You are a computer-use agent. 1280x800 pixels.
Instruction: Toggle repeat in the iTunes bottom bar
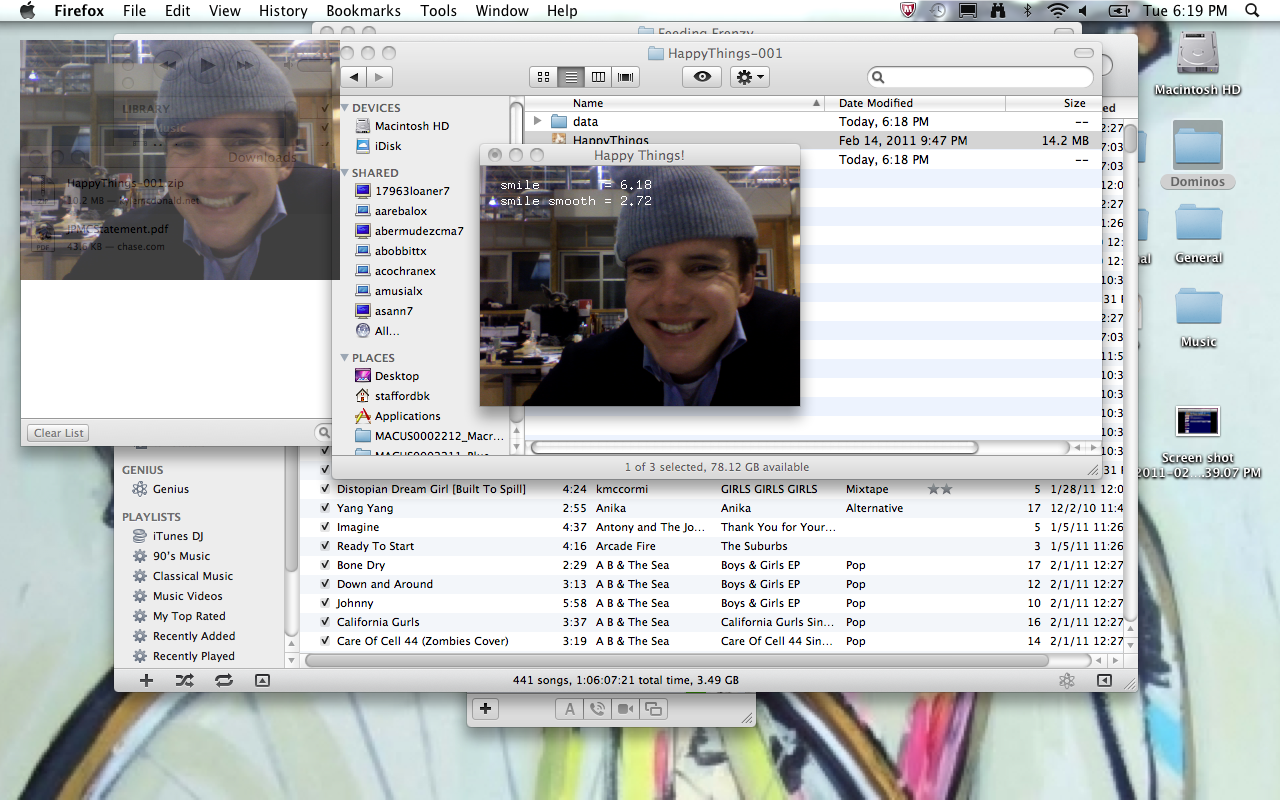click(223, 680)
